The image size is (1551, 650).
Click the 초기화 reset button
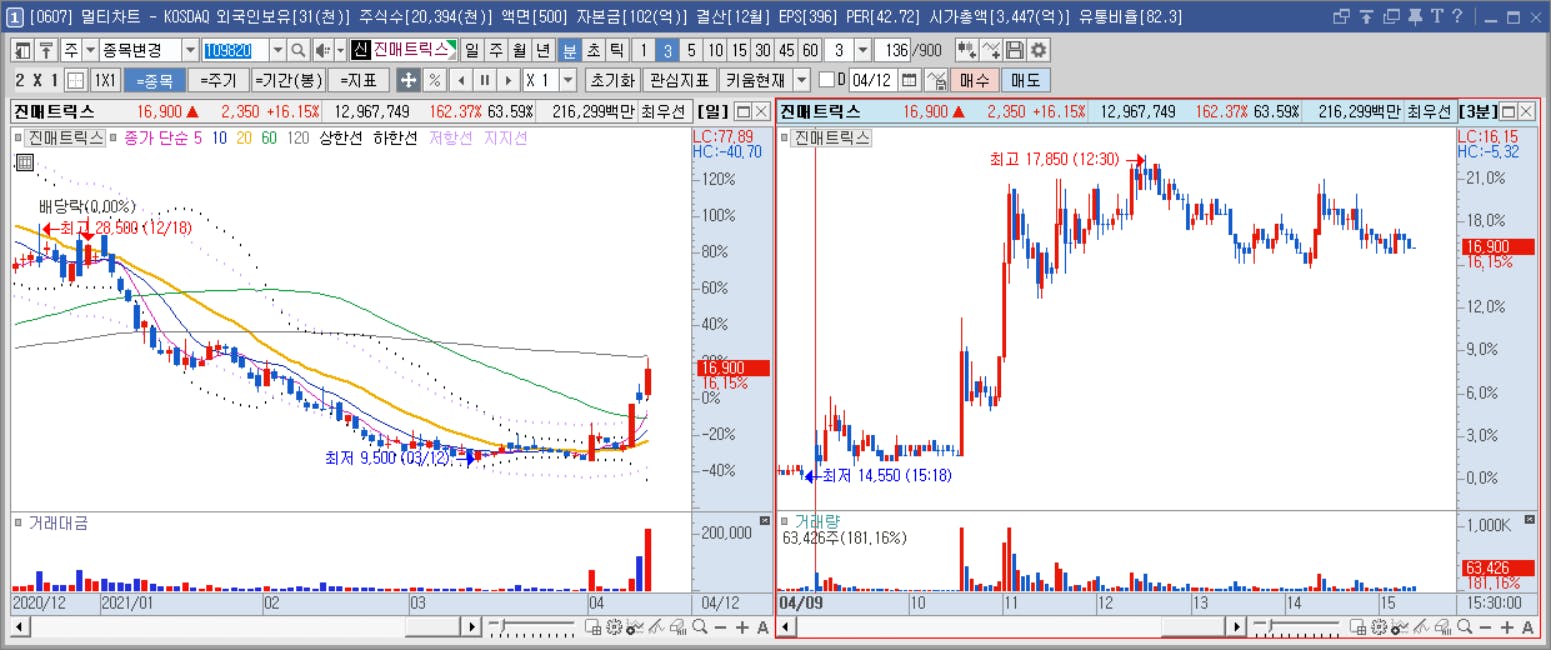click(612, 80)
